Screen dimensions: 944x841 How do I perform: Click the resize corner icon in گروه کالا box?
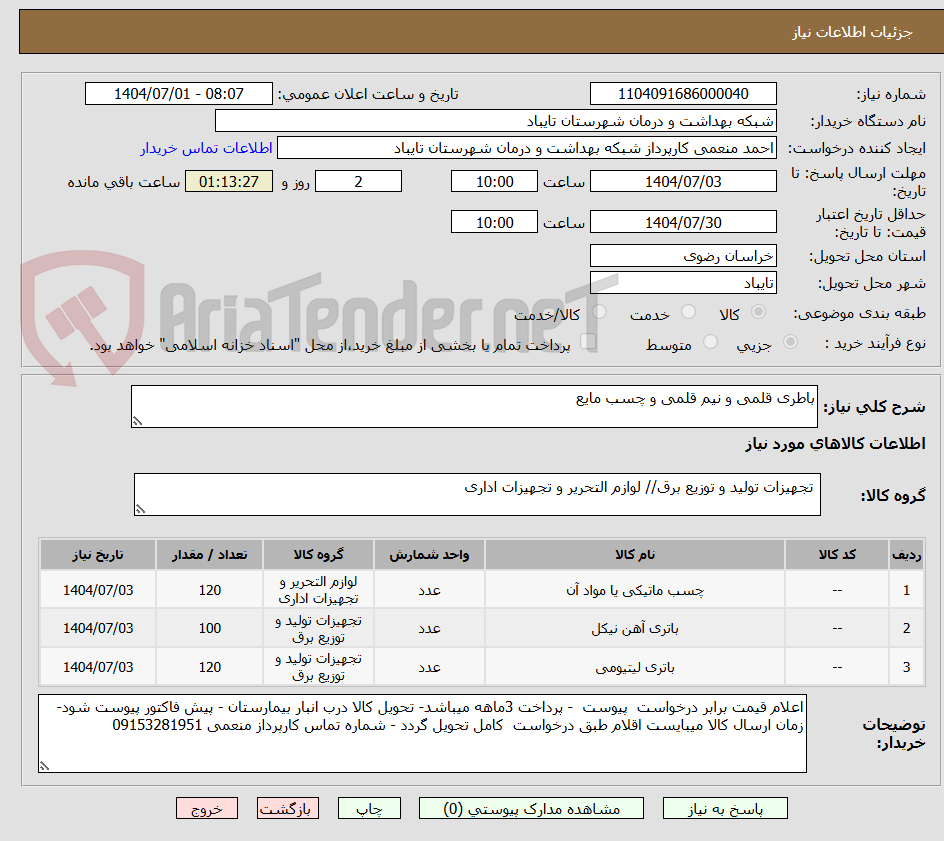142,508
